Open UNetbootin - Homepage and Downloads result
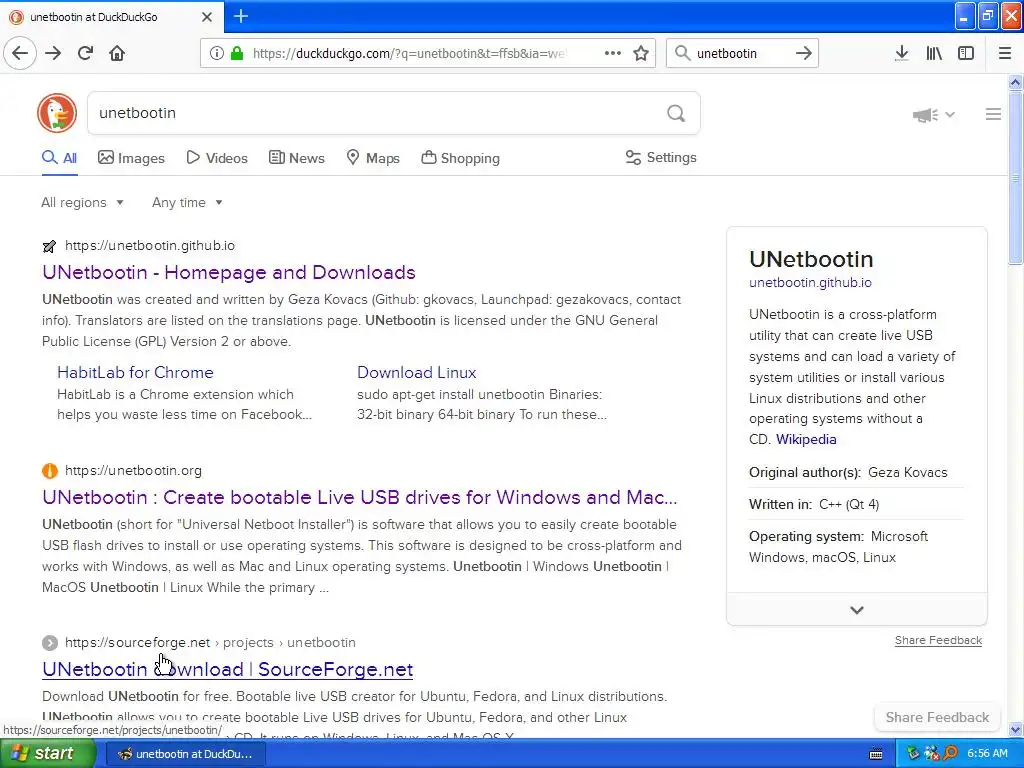 (x=229, y=272)
